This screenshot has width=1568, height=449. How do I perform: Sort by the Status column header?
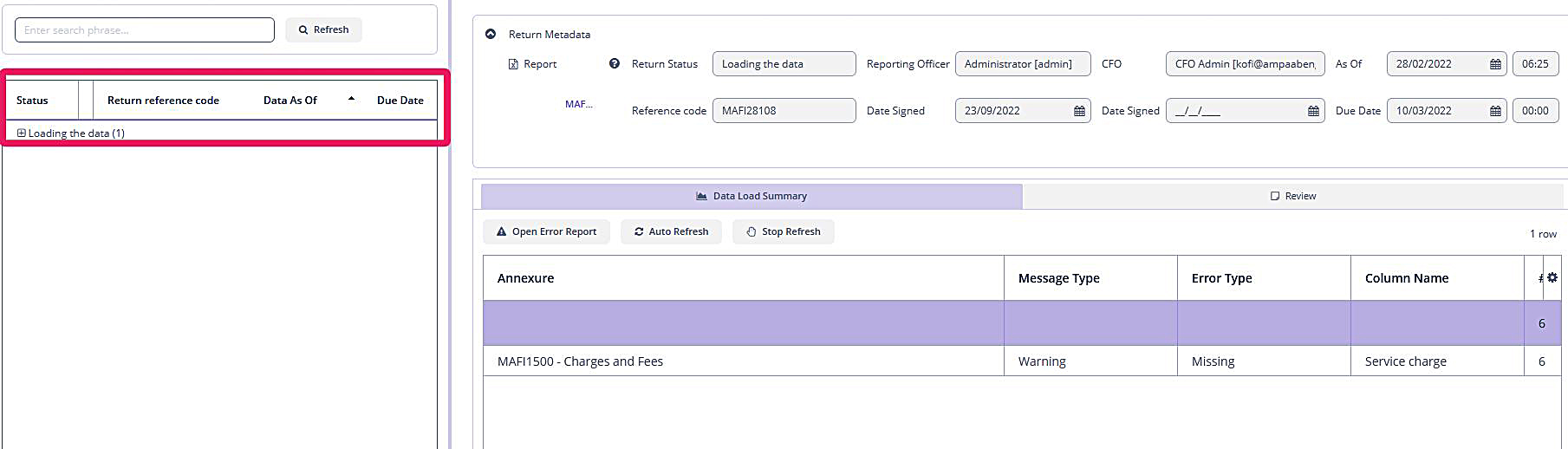(x=33, y=101)
